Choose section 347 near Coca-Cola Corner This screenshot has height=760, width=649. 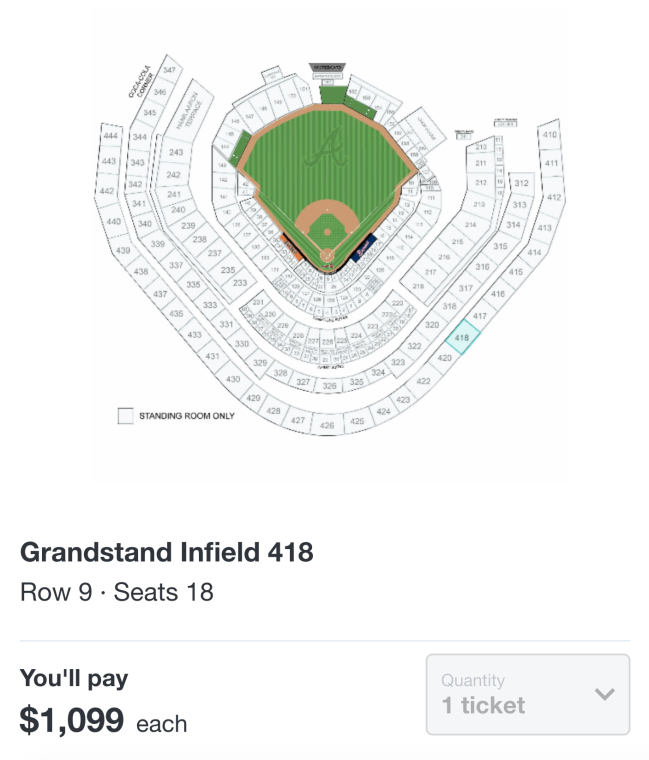coord(169,70)
